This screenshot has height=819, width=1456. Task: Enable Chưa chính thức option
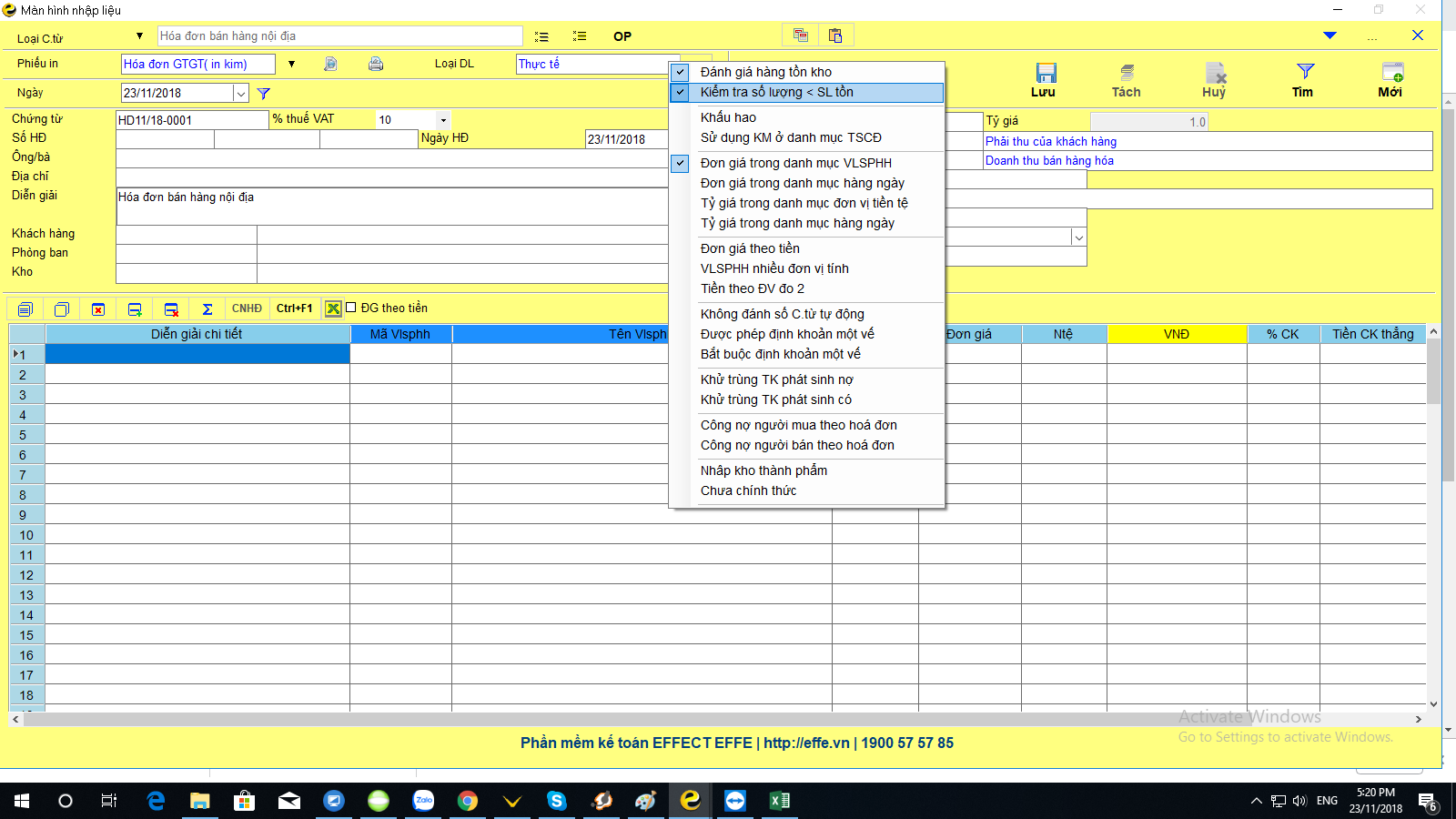806,490
